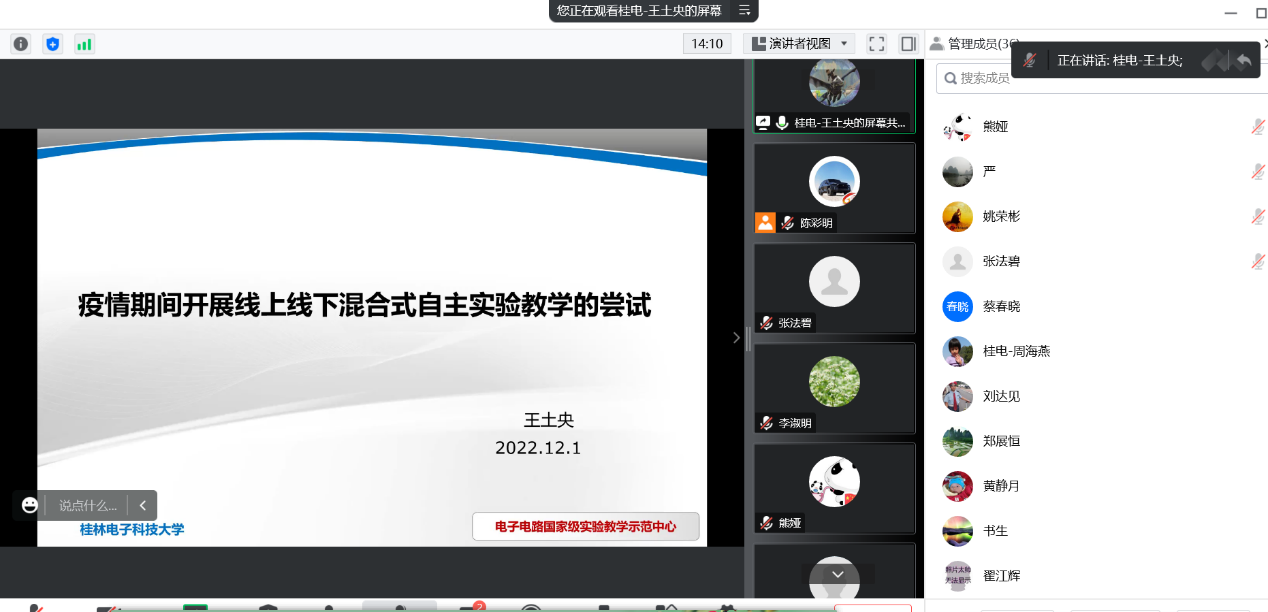Click the blue security shield icon
Screen dimensions: 1268x612
(53, 44)
